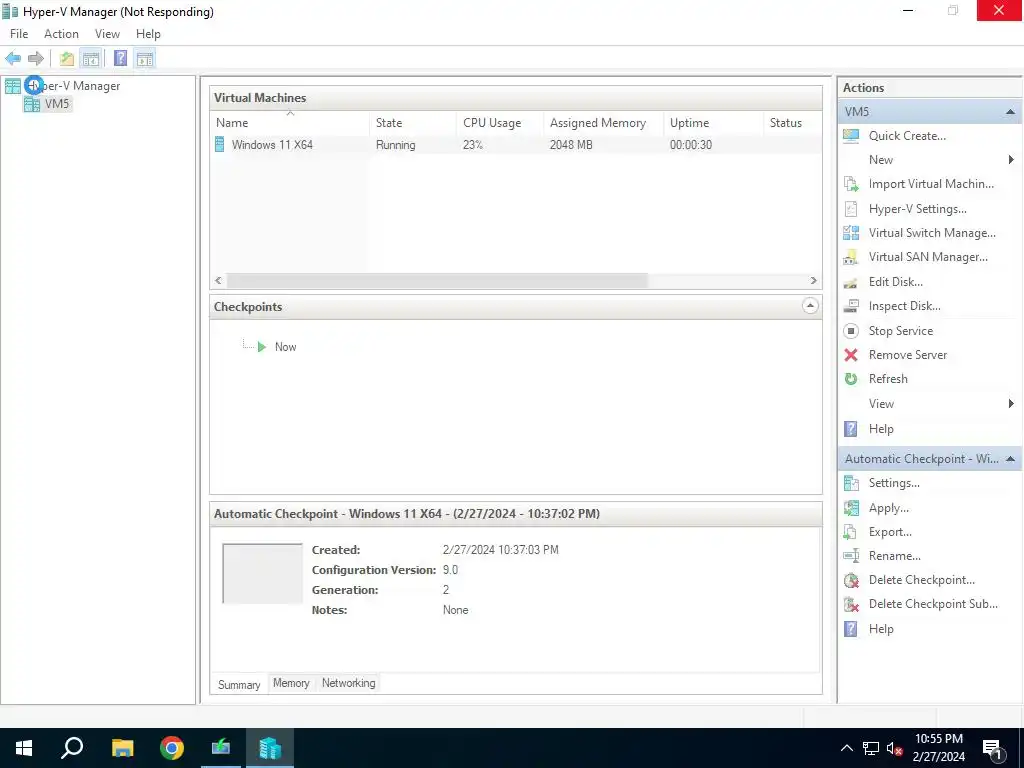Show hidden system tray icons
This screenshot has height=768, width=1024.
(846, 748)
